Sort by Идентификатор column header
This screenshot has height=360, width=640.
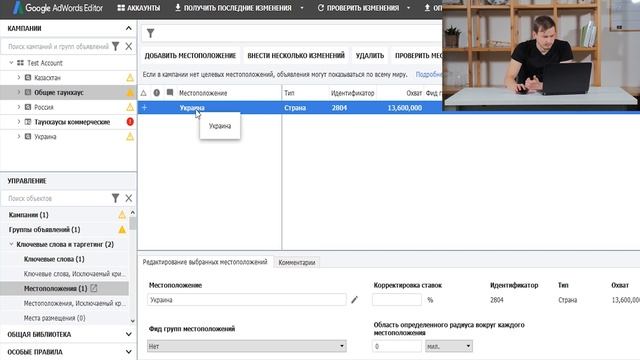point(352,93)
